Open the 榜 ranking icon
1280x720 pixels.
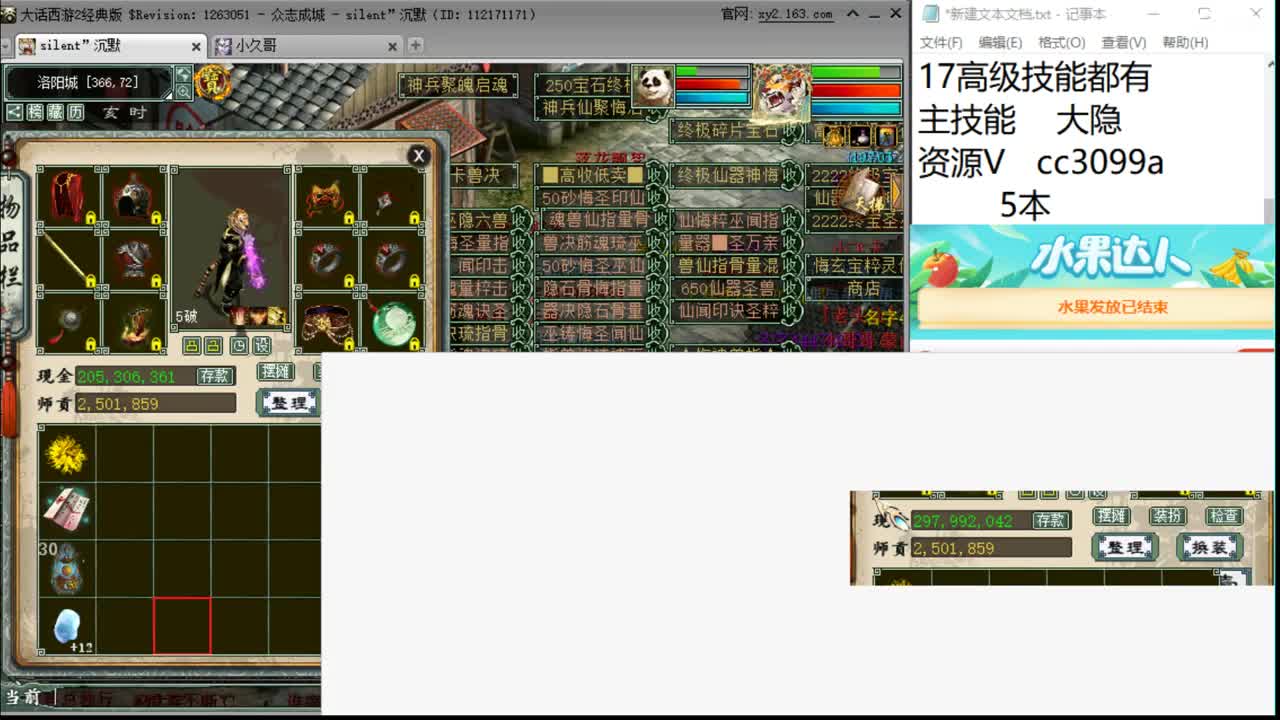[35, 112]
